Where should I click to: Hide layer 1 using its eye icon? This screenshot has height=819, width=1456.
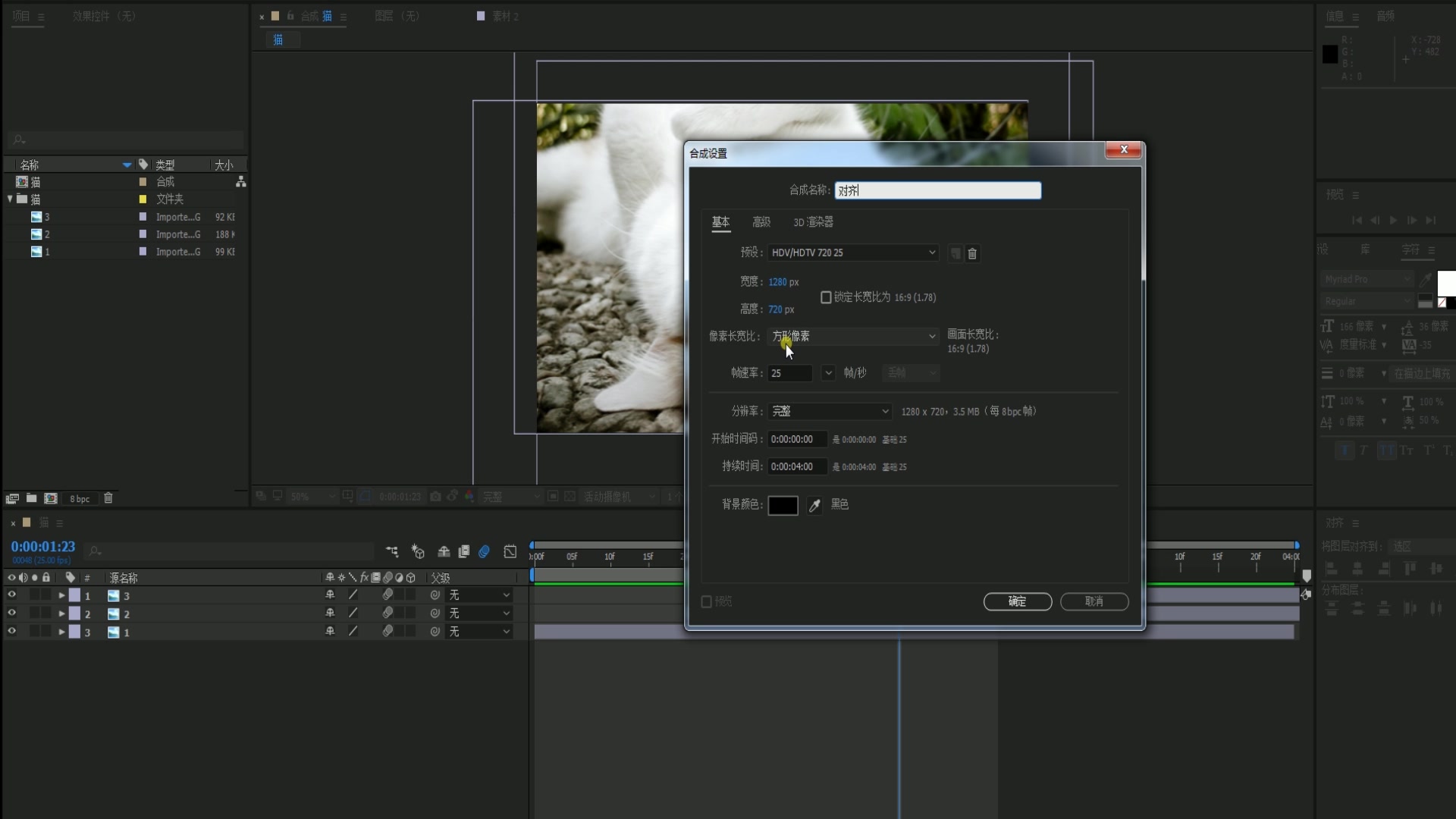coord(11,595)
